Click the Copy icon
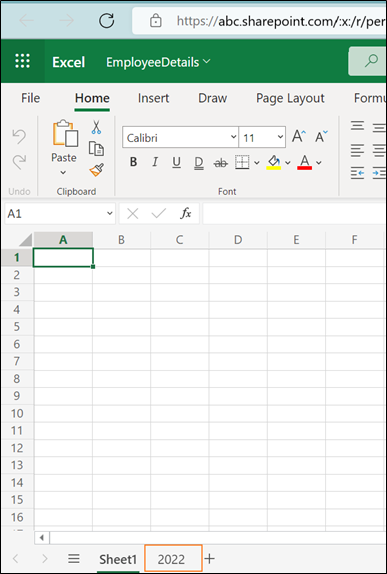This screenshot has width=387, height=574. (x=96, y=148)
